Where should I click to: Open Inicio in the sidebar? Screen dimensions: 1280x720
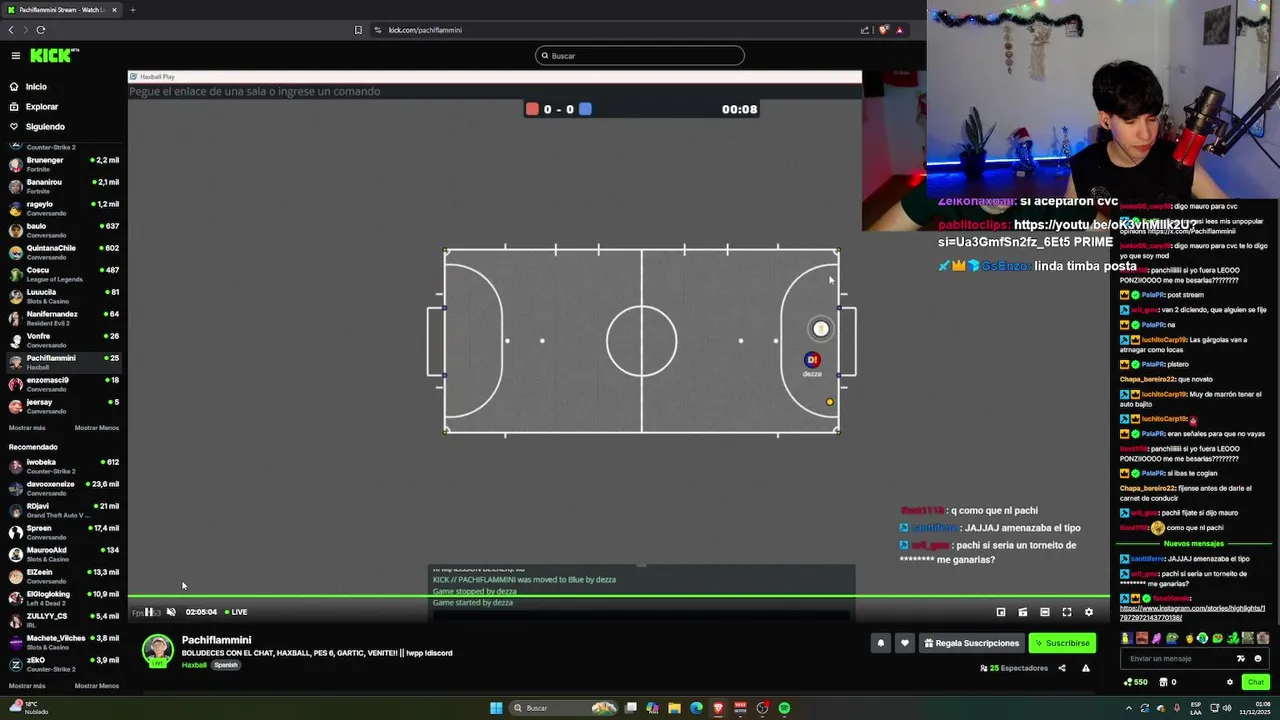[62, 87]
